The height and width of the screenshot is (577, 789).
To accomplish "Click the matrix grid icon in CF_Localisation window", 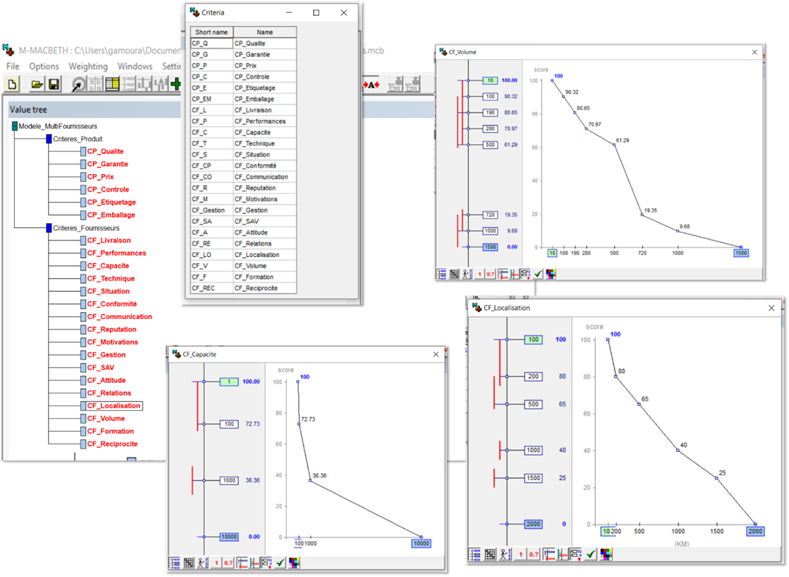I will tap(490, 554).
